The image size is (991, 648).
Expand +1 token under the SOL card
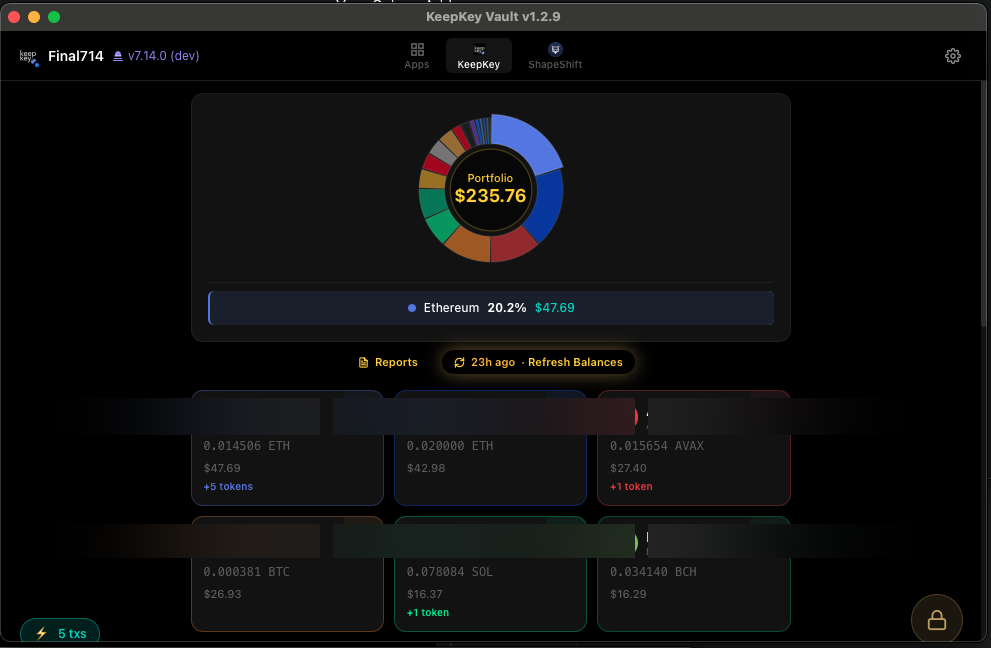tap(428, 612)
